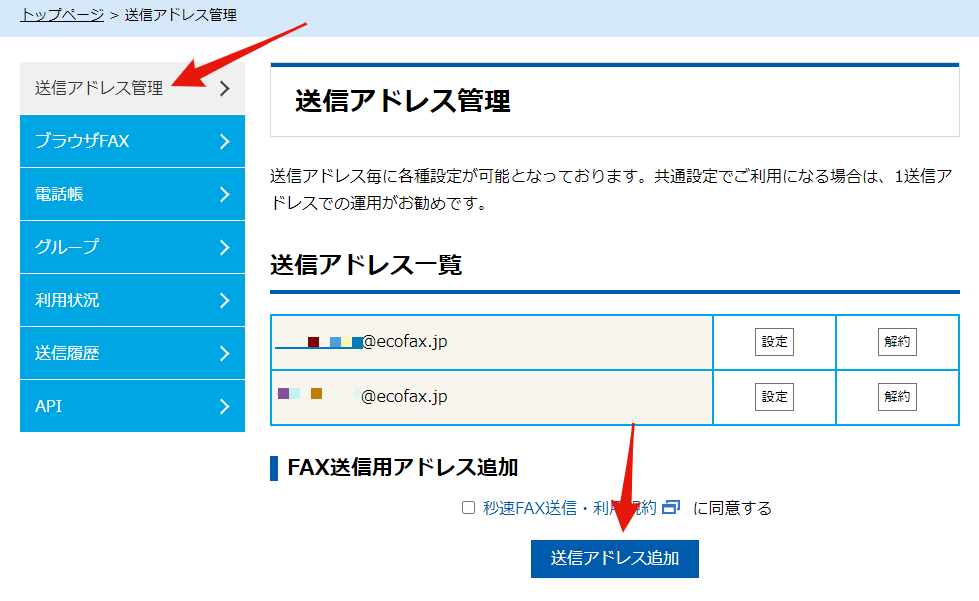Click chevron arrow on API menu row

point(225,406)
